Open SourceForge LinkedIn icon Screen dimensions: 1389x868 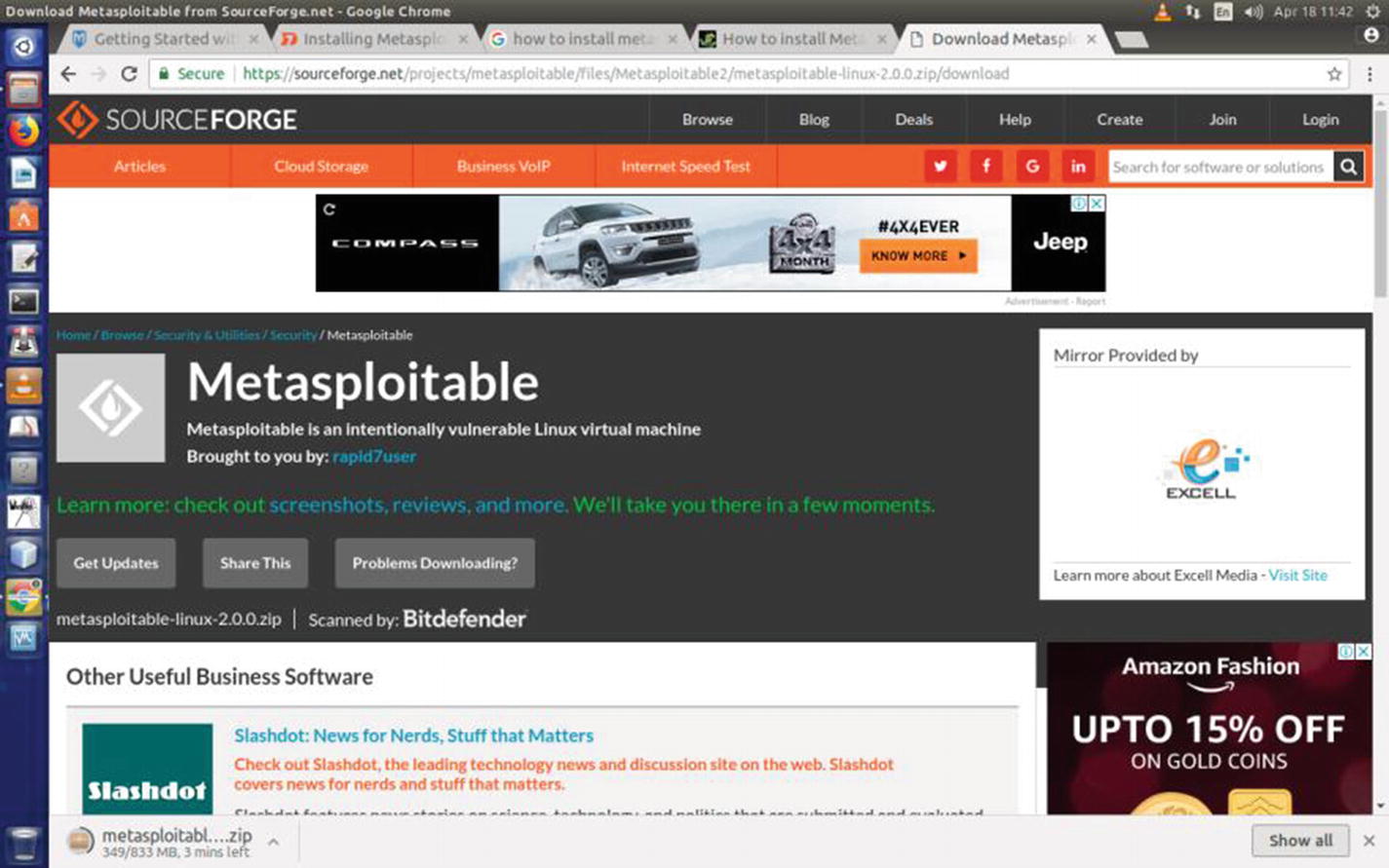click(x=1078, y=167)
